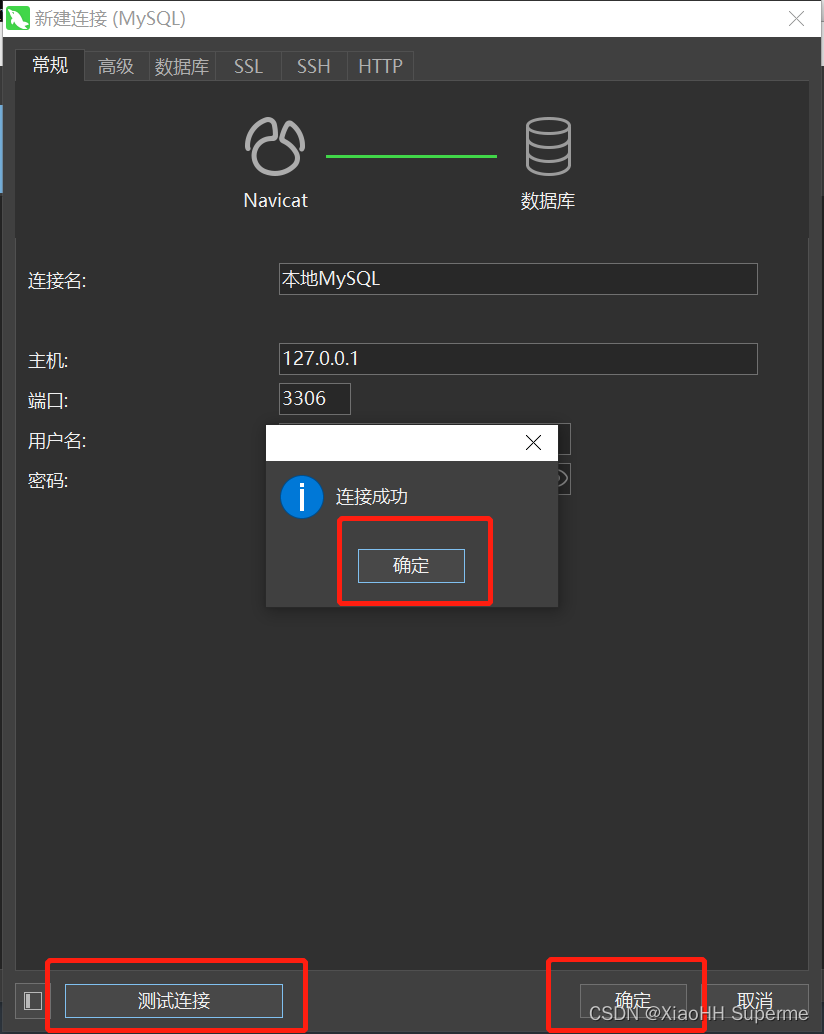
Task: Click the 连接成功 message text
Action: click(x=372, y=497)
